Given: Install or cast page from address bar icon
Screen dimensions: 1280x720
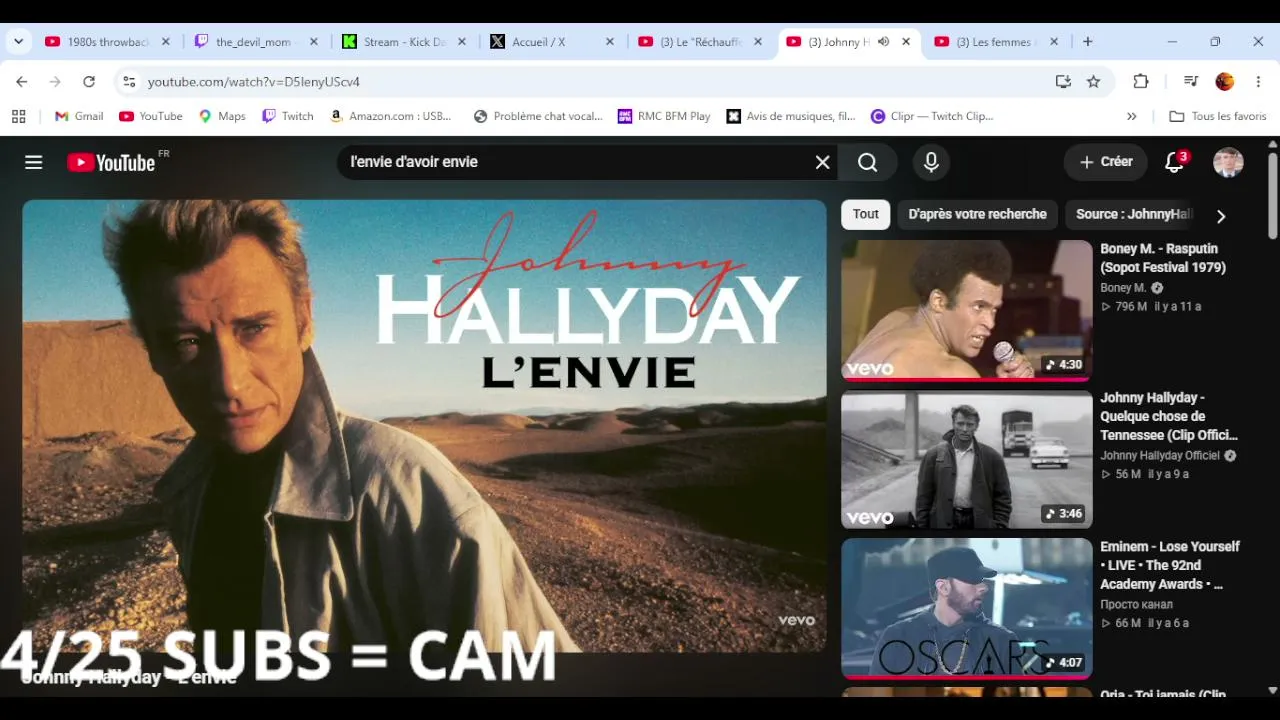Looking at the screenshot, I should click(1063, 82).
